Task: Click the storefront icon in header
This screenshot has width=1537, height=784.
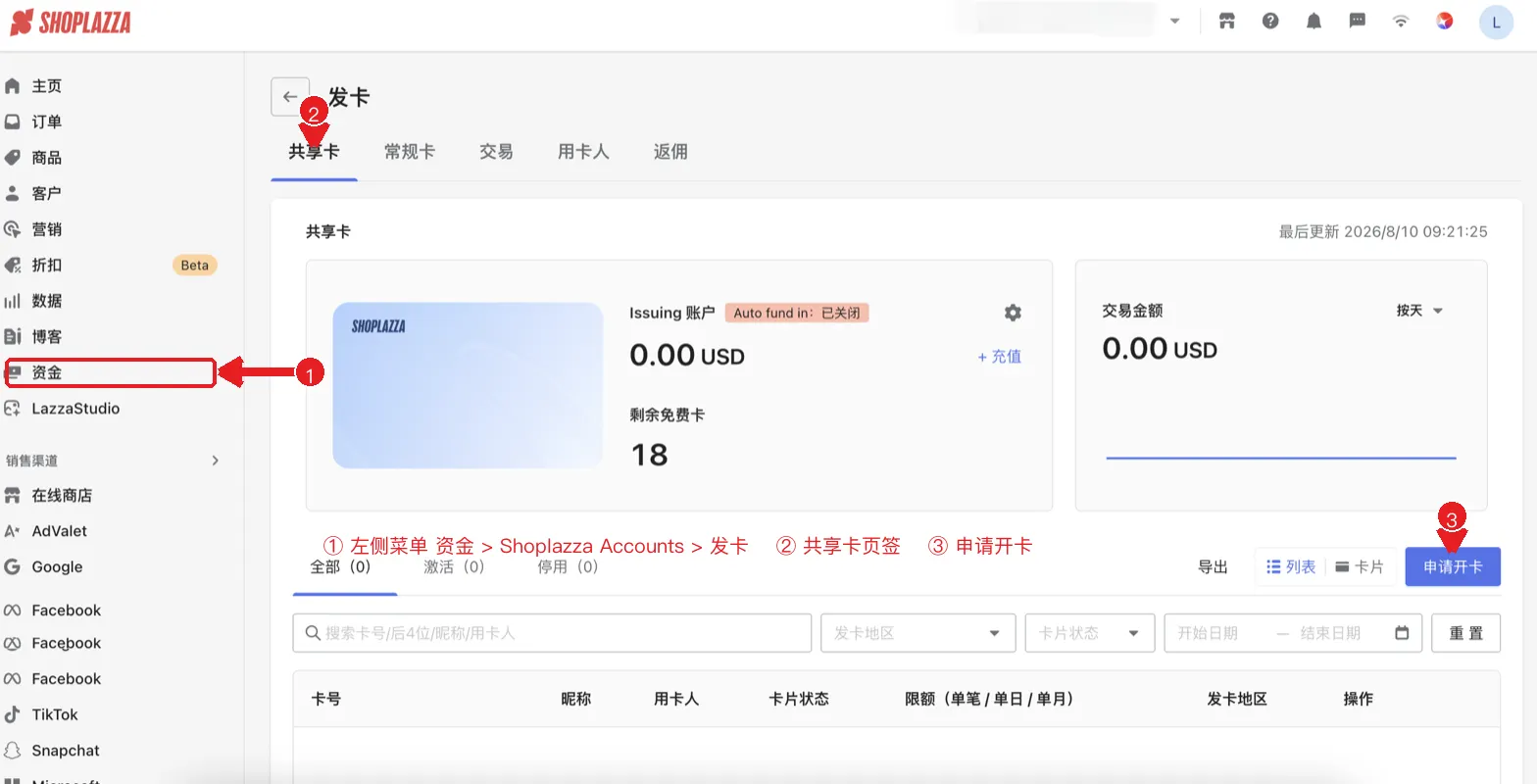Action: (x=1226, y=21)
